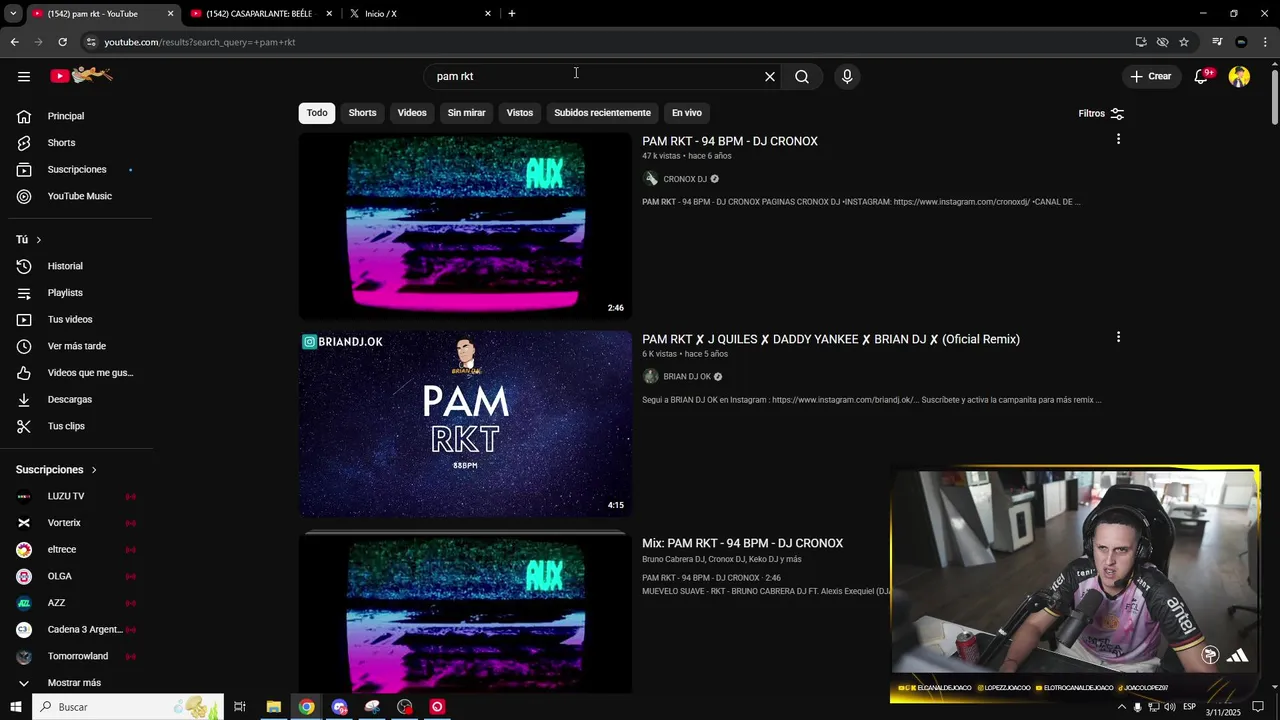
Task: Open the account avatar menu
Action: pyautogui.click(x=1239, y=76)
